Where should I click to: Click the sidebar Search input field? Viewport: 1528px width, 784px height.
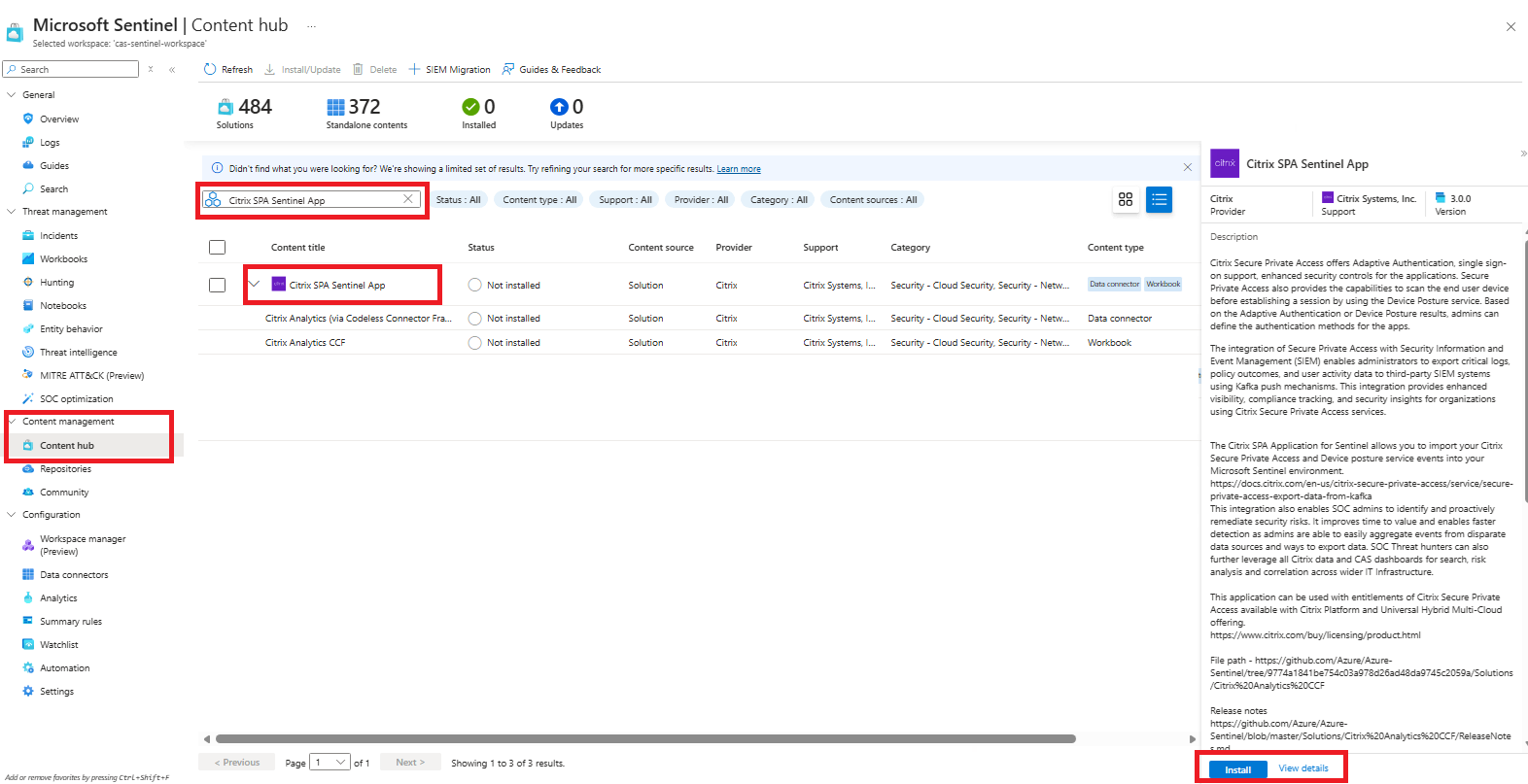[x=71, y=69]
